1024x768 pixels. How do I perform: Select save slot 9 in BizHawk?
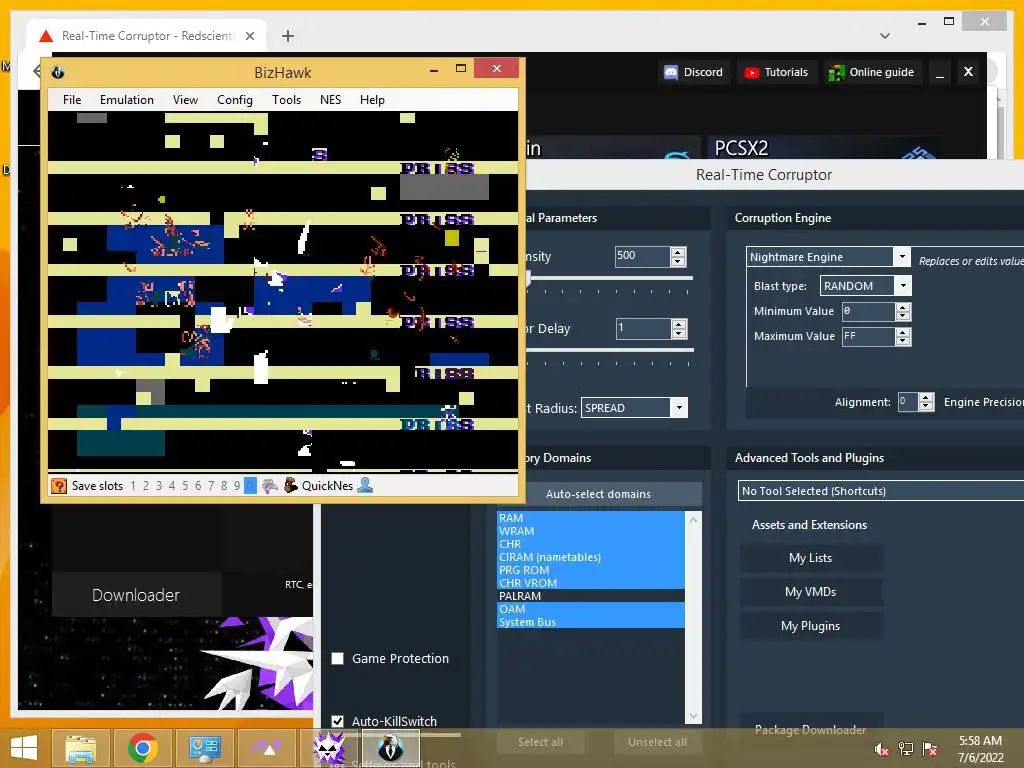236,486
